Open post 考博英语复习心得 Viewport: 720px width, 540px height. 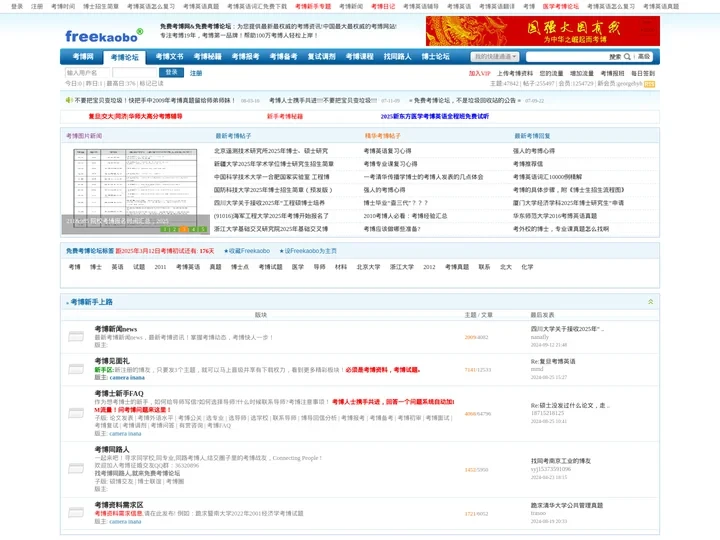(x=387, y=151)
